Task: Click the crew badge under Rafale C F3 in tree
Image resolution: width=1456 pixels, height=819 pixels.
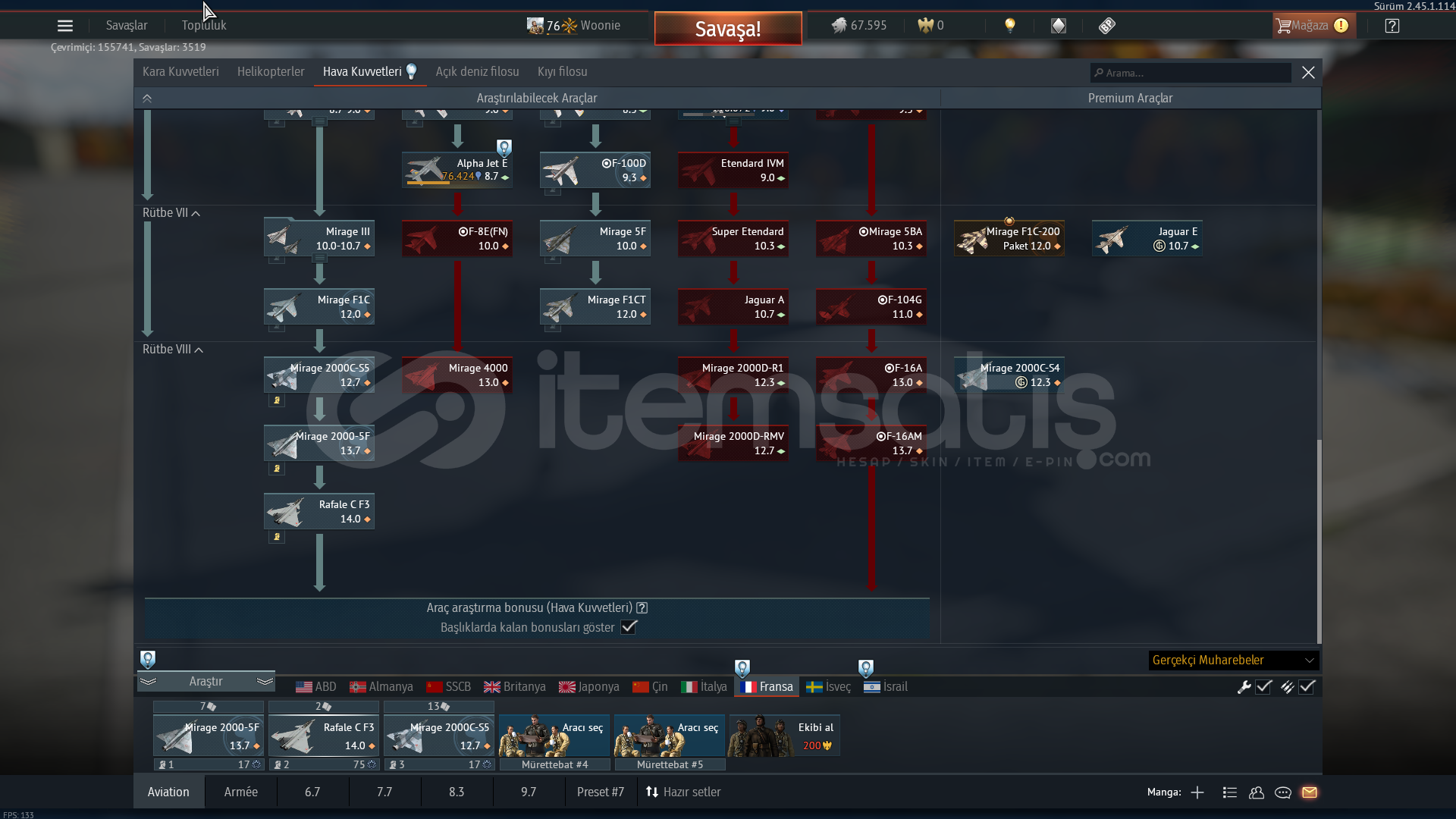Action: coord(277,537)
